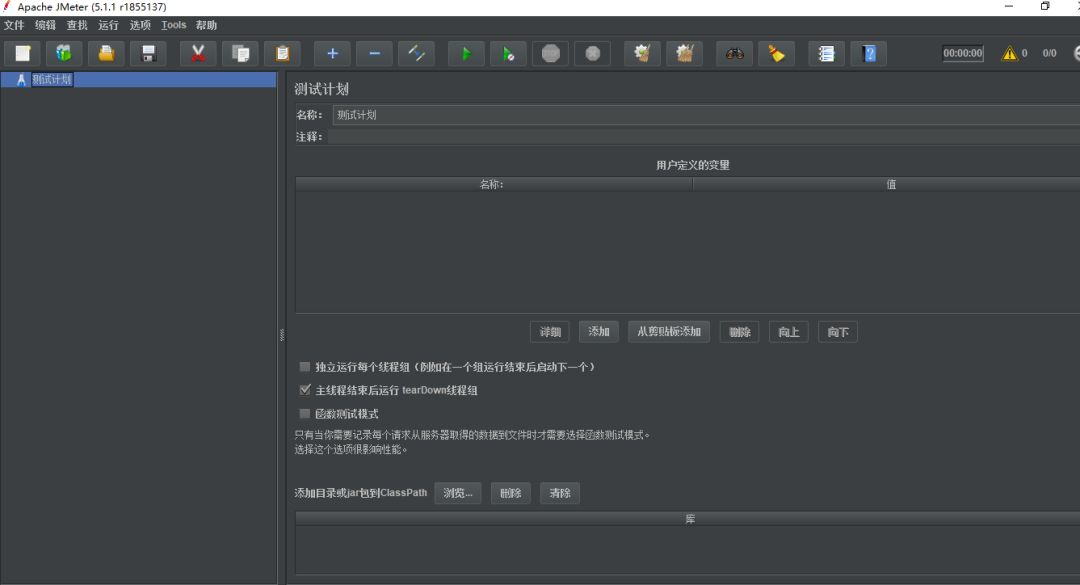Open the Templates icon in toolbar
This screenshot has height=585, width=1080.
64,54
